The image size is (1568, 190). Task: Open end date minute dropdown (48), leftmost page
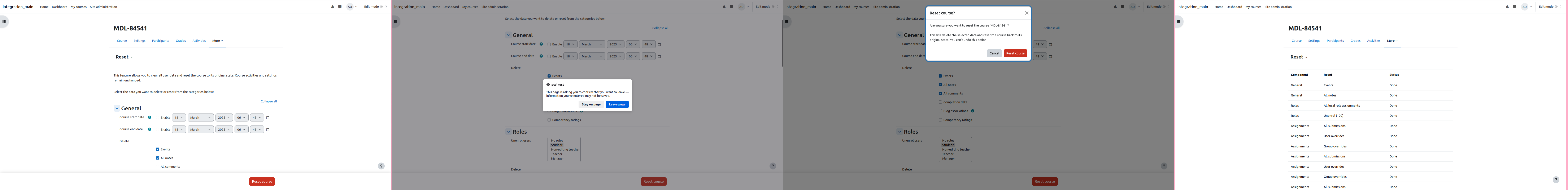(257, 129)
